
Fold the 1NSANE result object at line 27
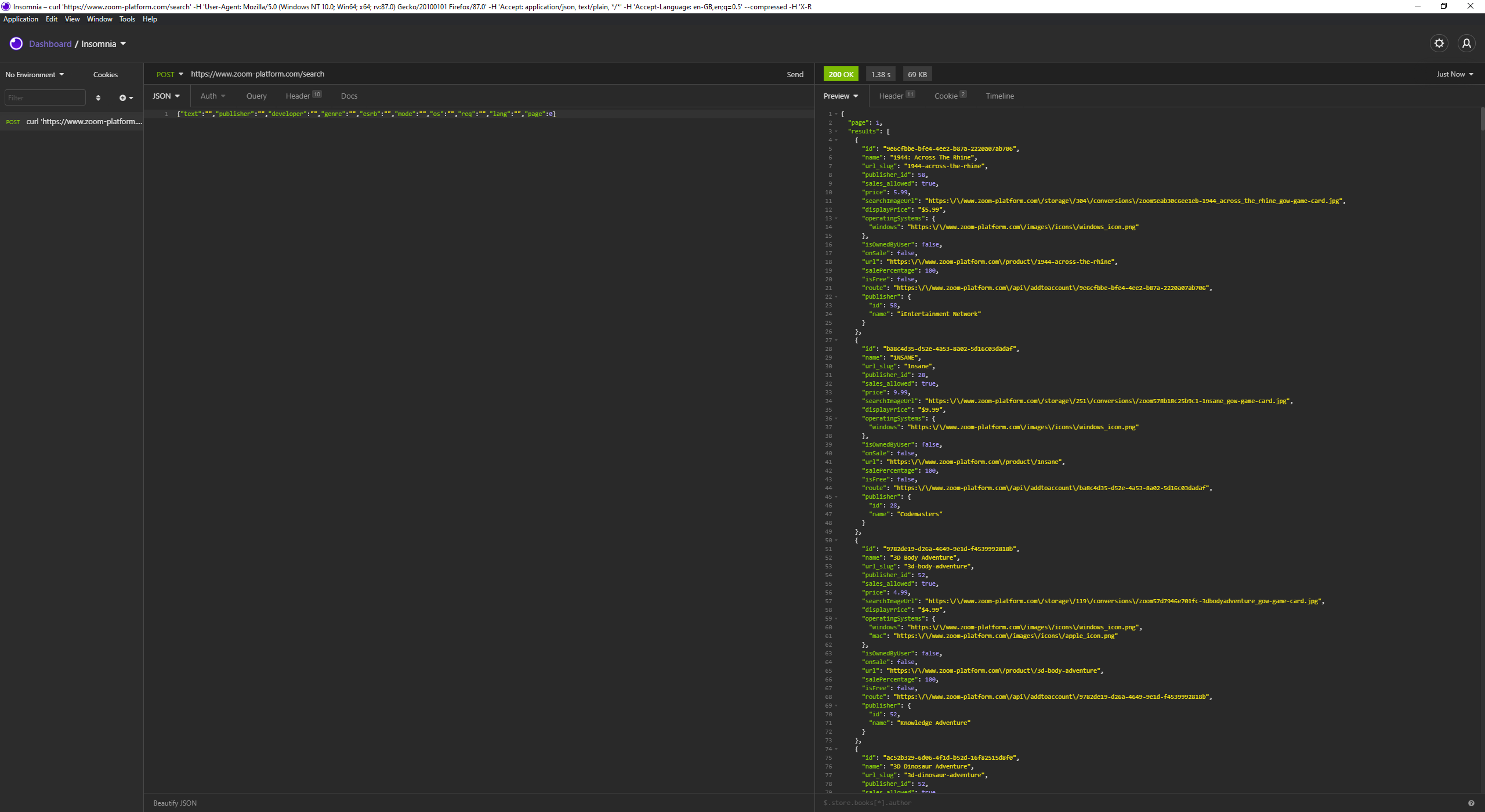(836, 340)
